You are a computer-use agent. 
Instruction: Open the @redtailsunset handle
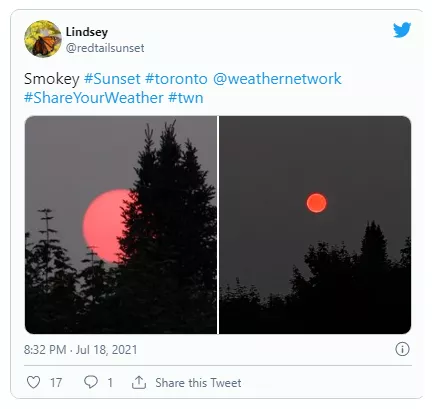(x=105, y=48)
